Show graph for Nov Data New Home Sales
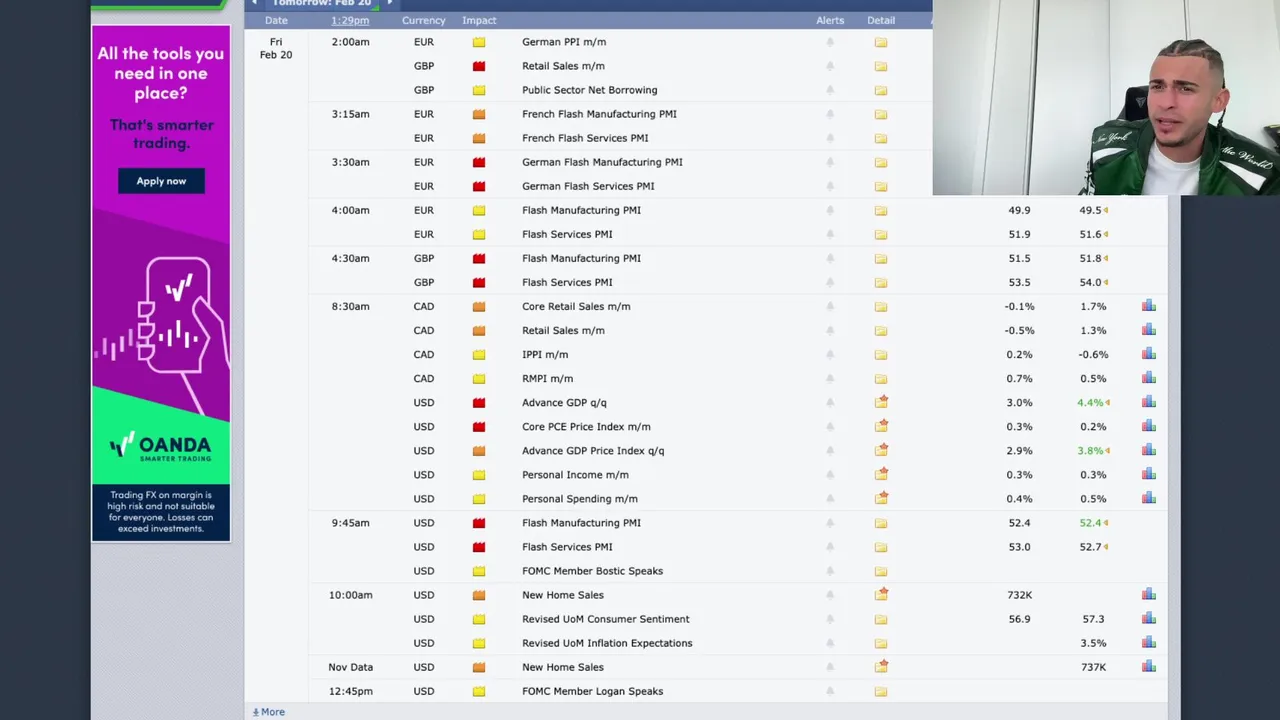Screen dimensions: 1280x720 1149,667
